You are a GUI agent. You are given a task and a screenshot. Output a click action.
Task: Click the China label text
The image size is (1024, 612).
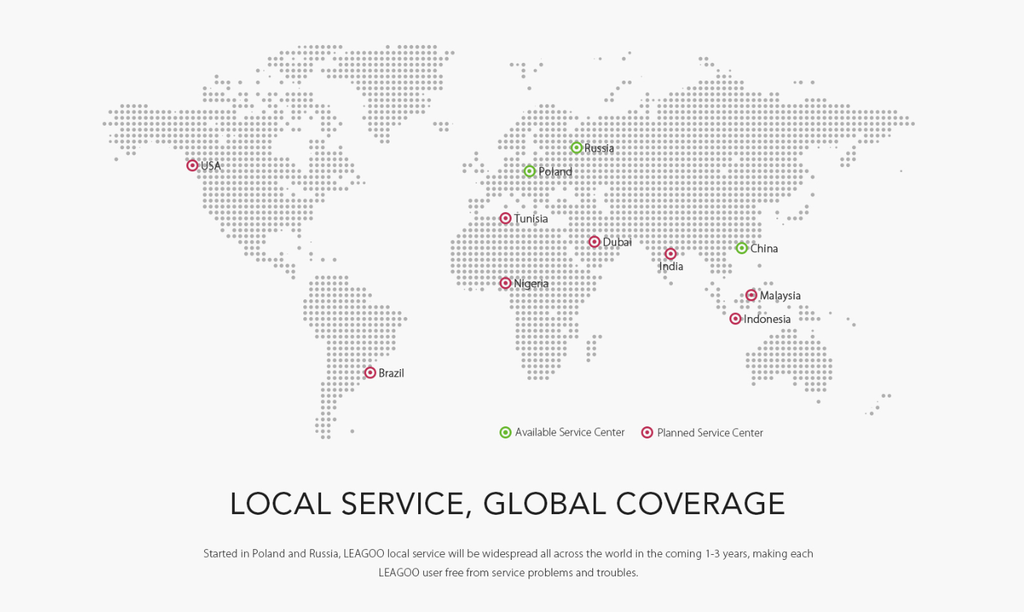[x=763, y=248]
